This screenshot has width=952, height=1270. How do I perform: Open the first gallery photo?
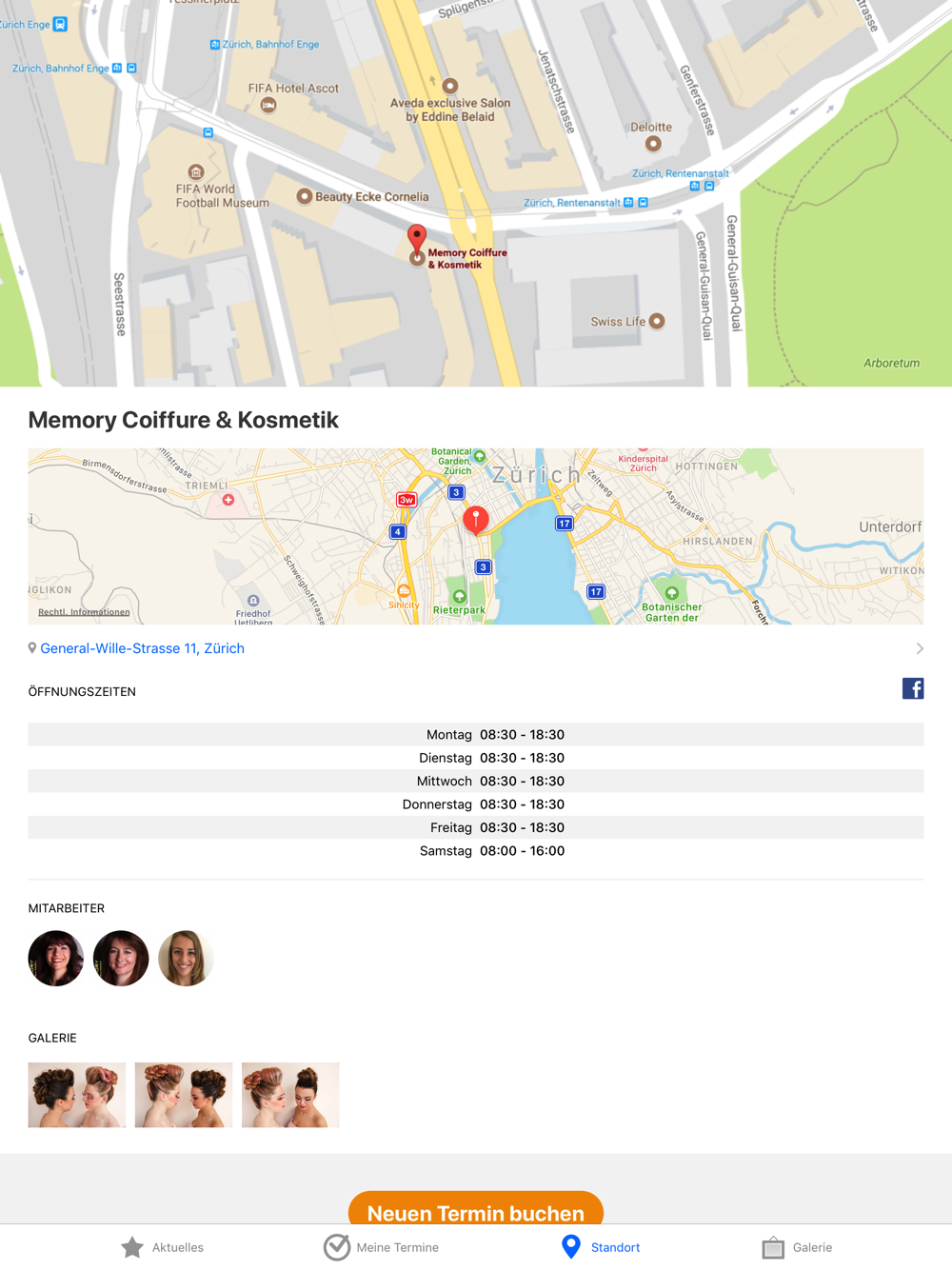(x=77, y=1095)
